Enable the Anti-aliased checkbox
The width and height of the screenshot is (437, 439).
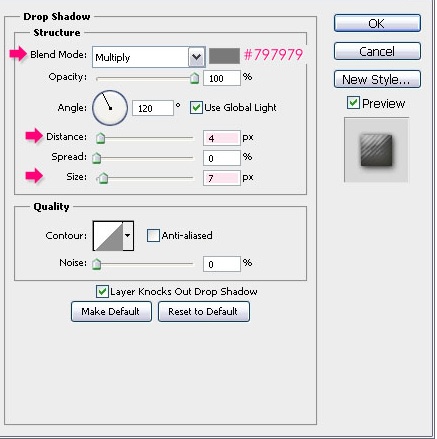(x=153, y=235)
